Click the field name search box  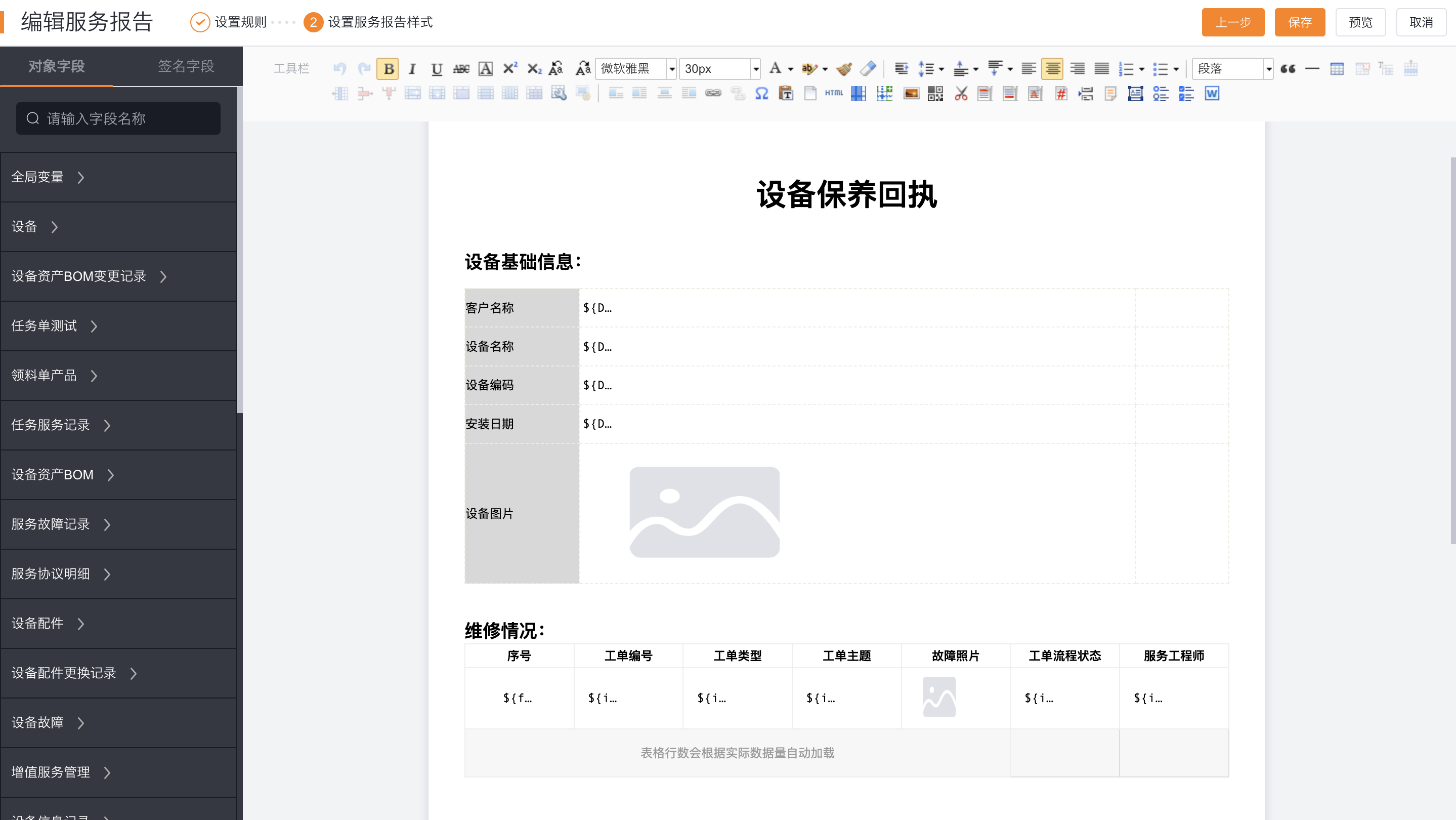pyautogui.click(x=118, y=118)
